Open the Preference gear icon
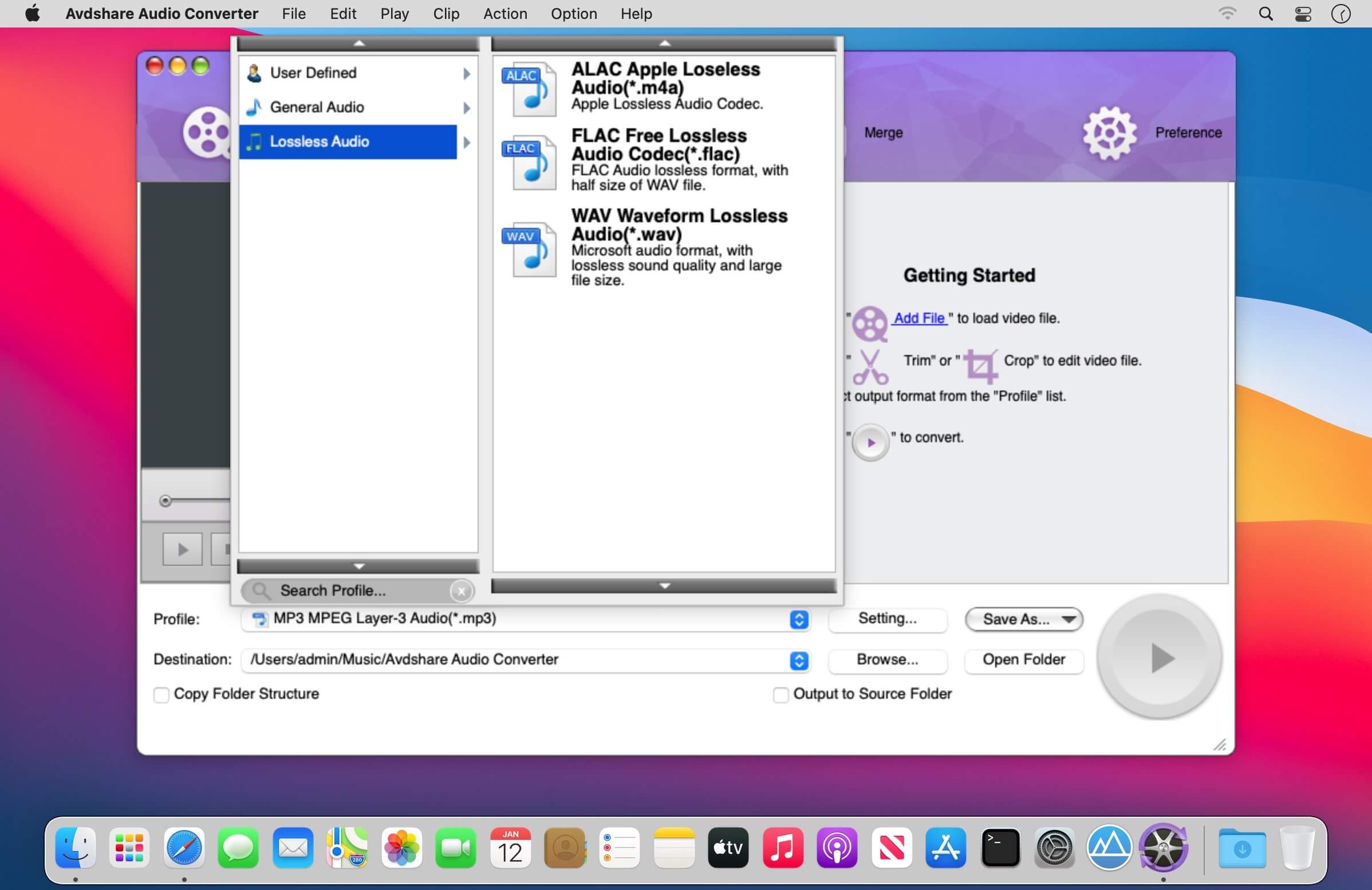Image resolution: width=1372 pixels, height=890 pixels. [1109, 133]
